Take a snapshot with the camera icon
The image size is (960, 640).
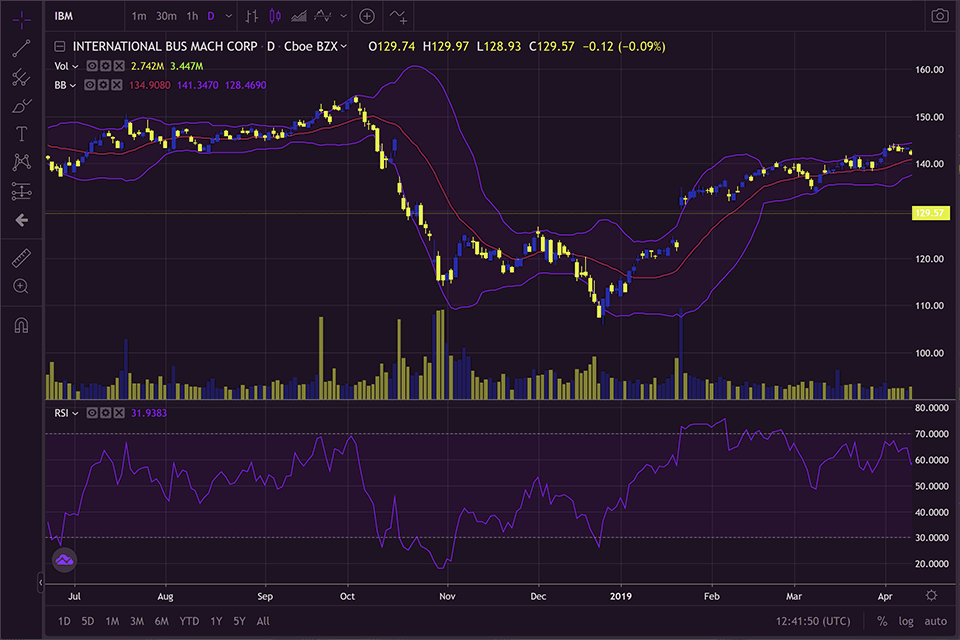pos(938,15)
